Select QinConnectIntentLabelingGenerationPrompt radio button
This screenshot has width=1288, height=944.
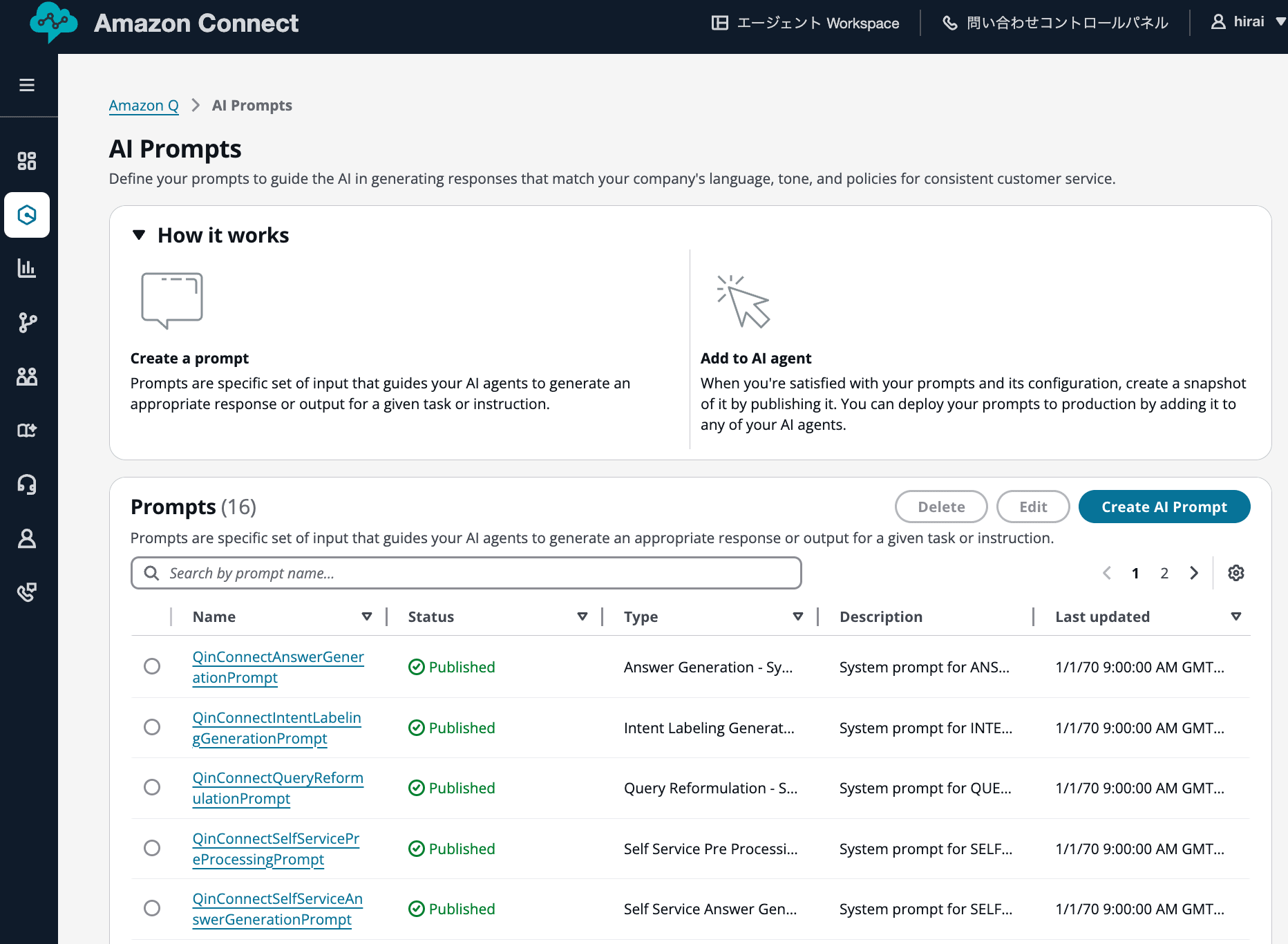(152, 727)
